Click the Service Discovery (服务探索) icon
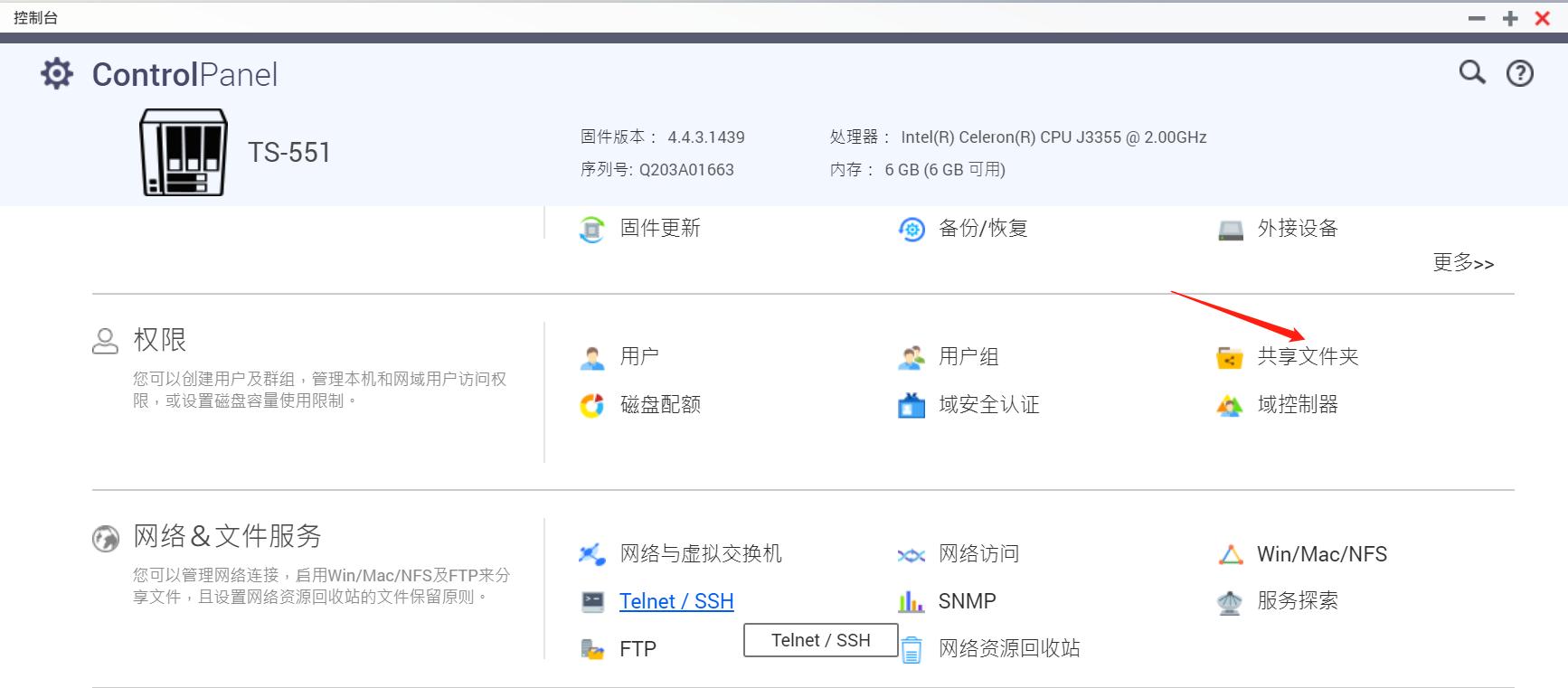The image size is (1568, 688). 1230,602
